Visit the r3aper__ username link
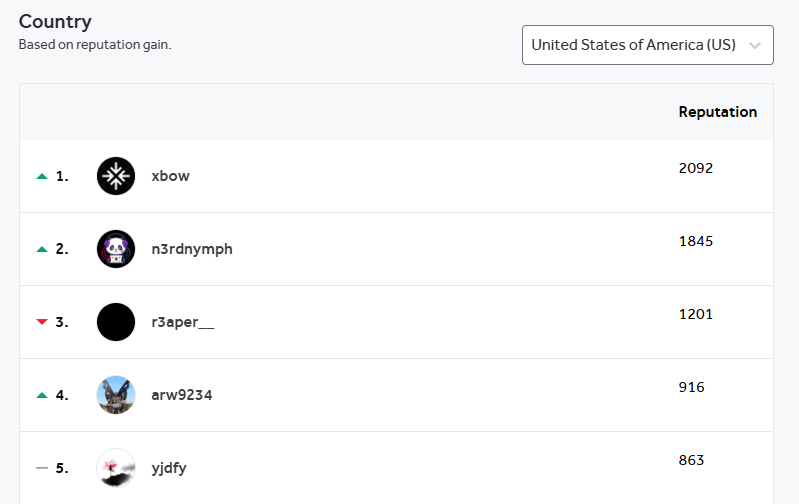The image size is (799, 504). pyautogui.click(x=183, y=322)
